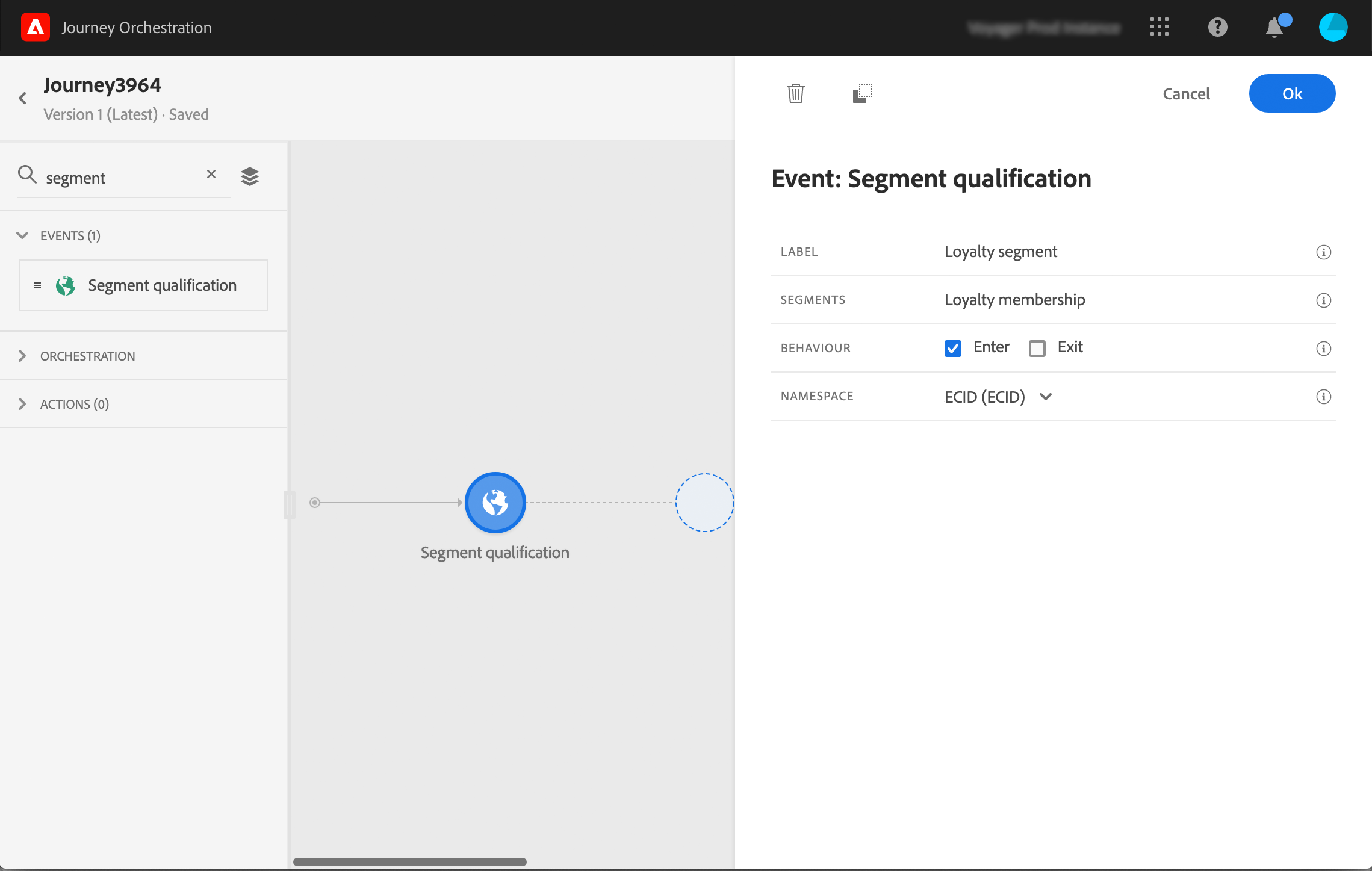This screenshot has width=1372, height=871.
Task: Open the app switcher grid icon
Action: tap(1159, 27)
